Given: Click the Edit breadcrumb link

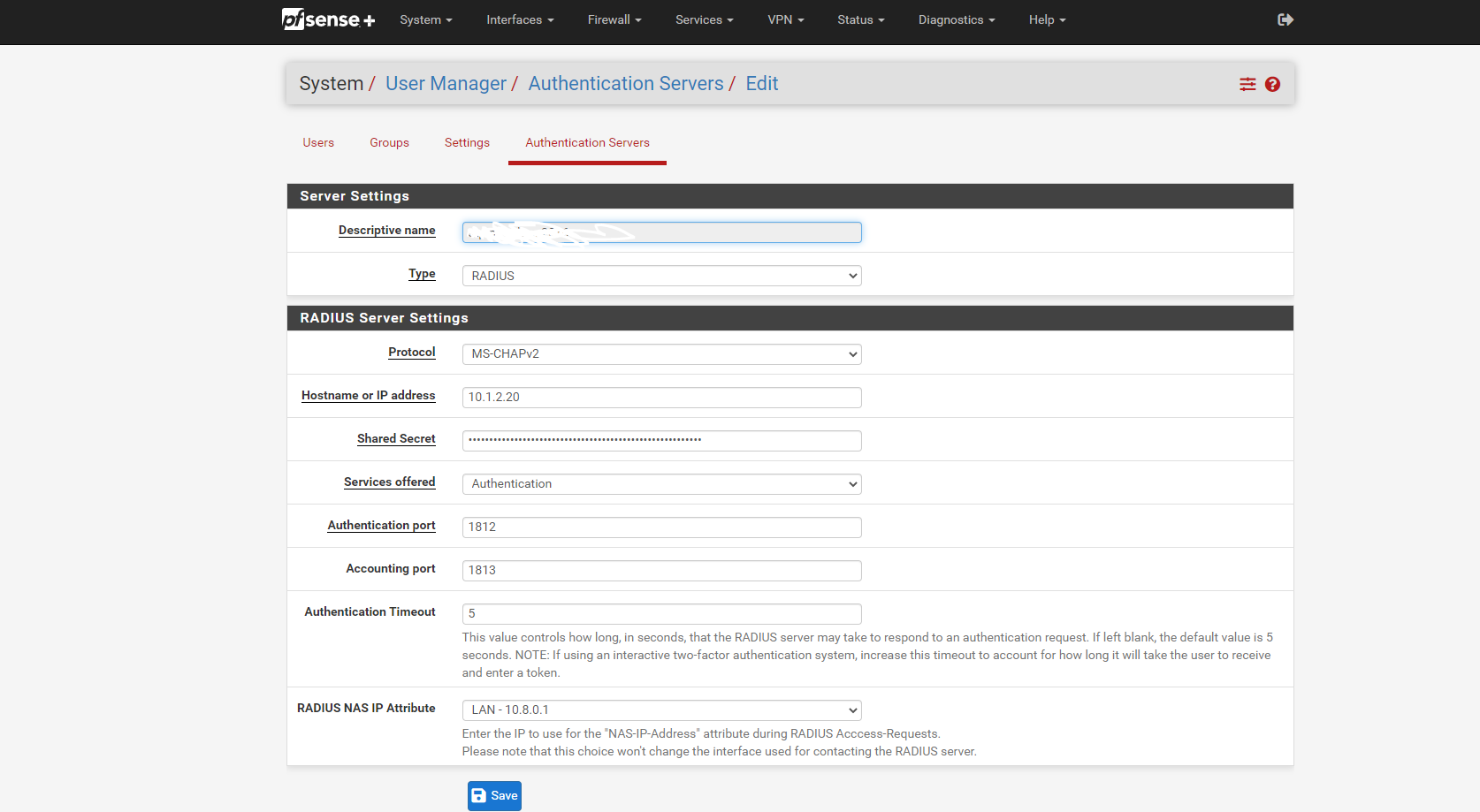Looking at the screenshot, I should tap(762, 84).
